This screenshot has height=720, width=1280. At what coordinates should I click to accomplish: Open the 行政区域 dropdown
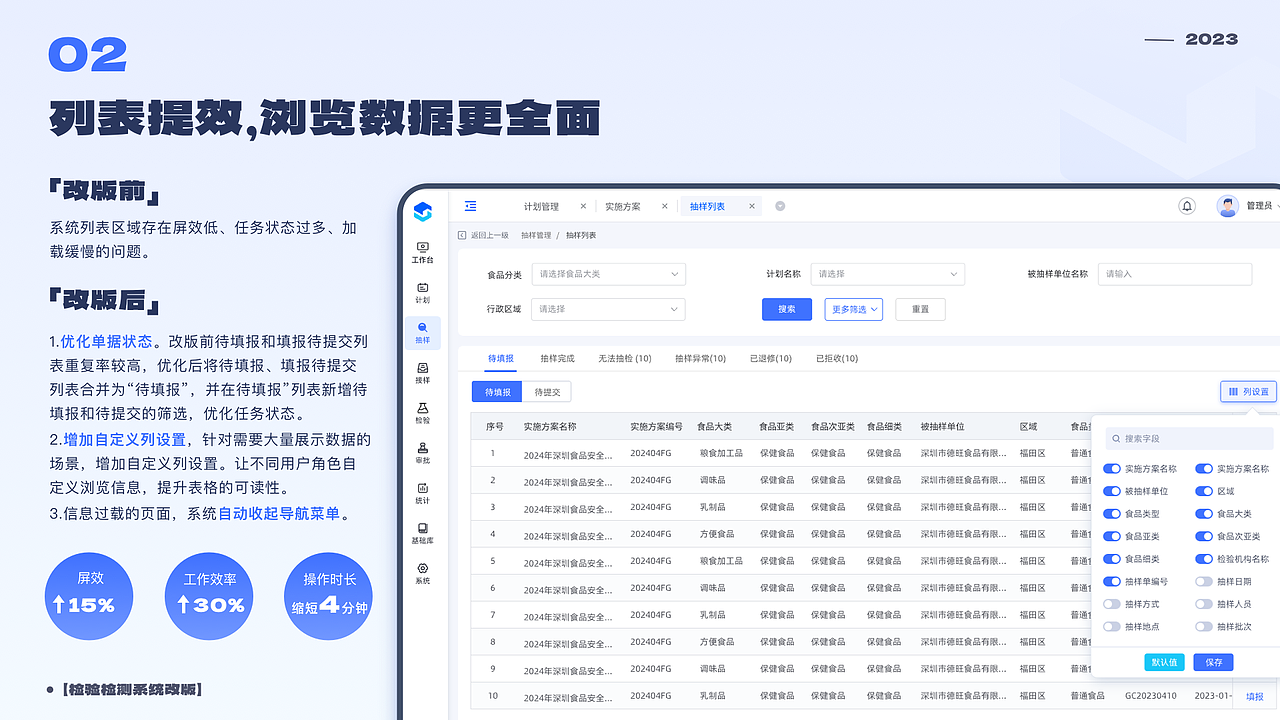coord(608,309)
